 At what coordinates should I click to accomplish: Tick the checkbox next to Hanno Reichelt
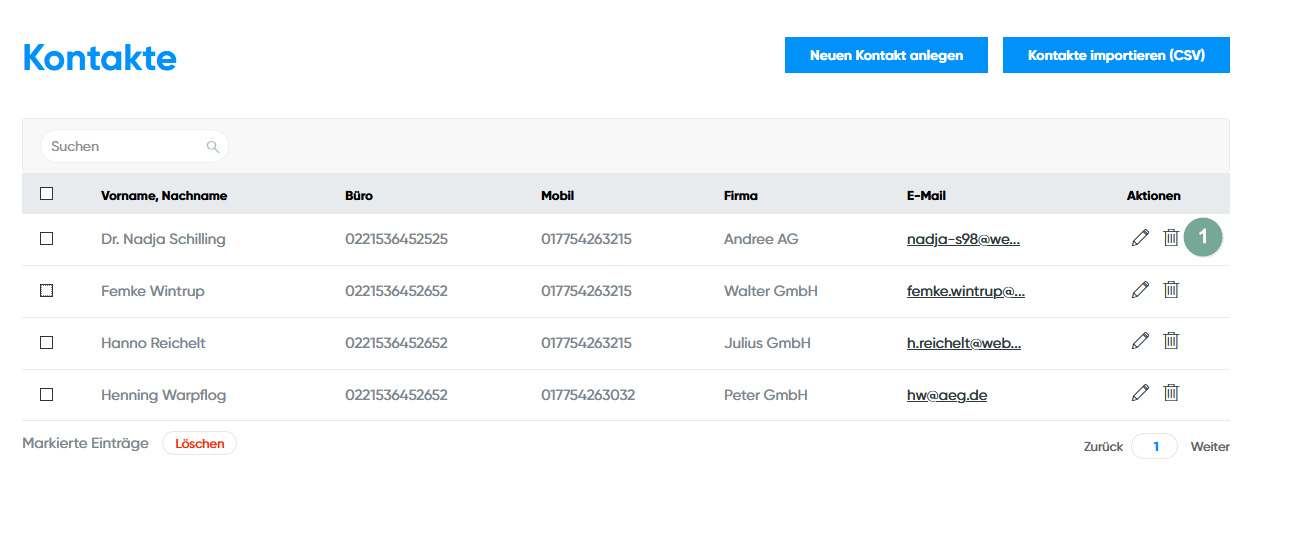[x=47, y=343]
